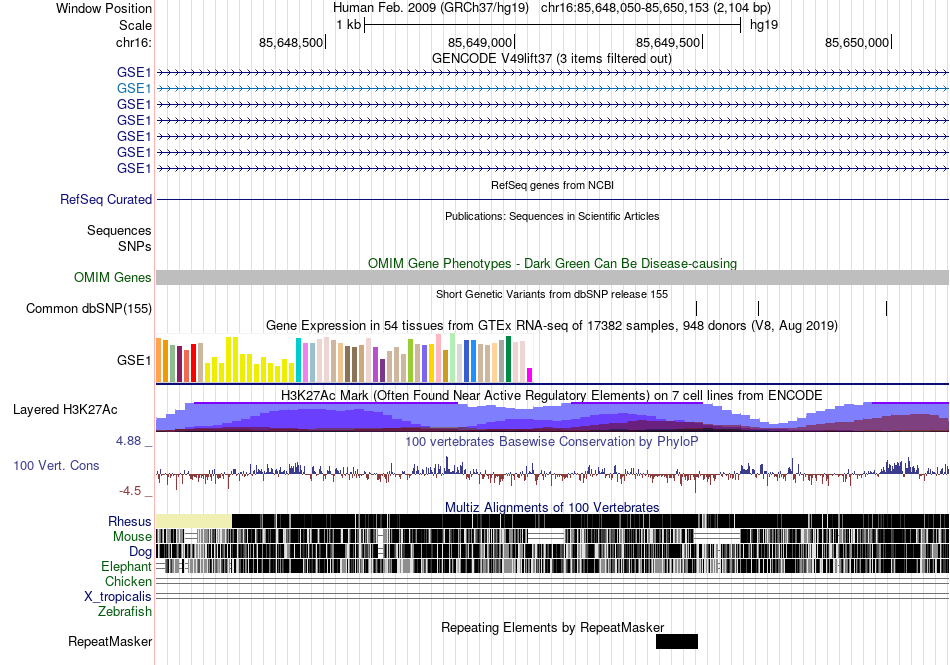950x665 pixels.
Task: Open 100 vertebrates Basewise Conservation title
Action: tap(552, 442)
